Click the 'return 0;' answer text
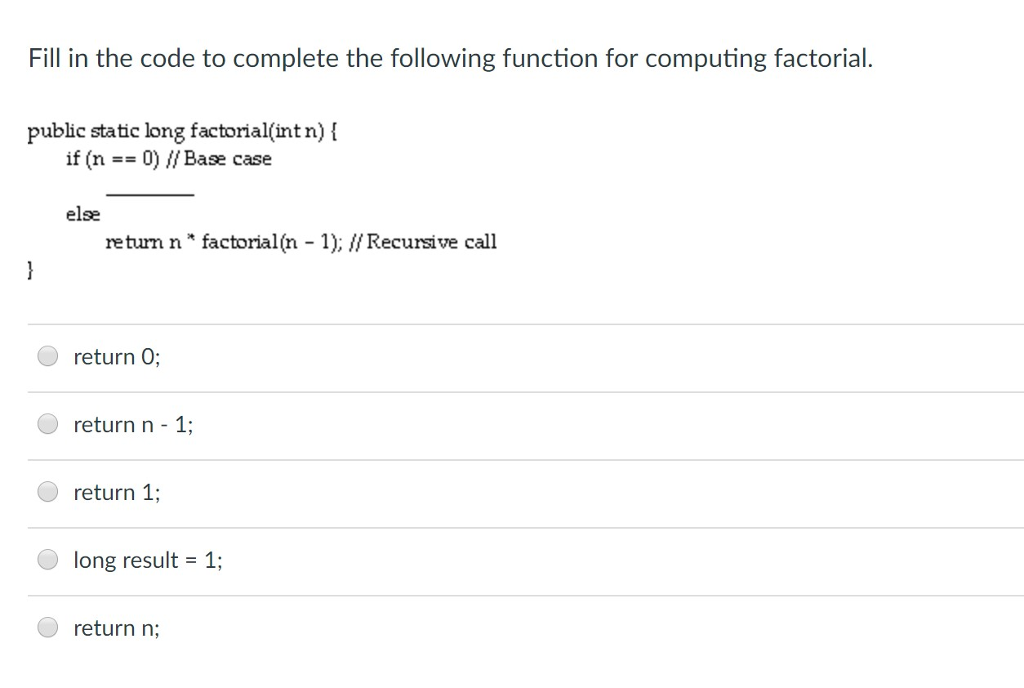 point(114,356)
